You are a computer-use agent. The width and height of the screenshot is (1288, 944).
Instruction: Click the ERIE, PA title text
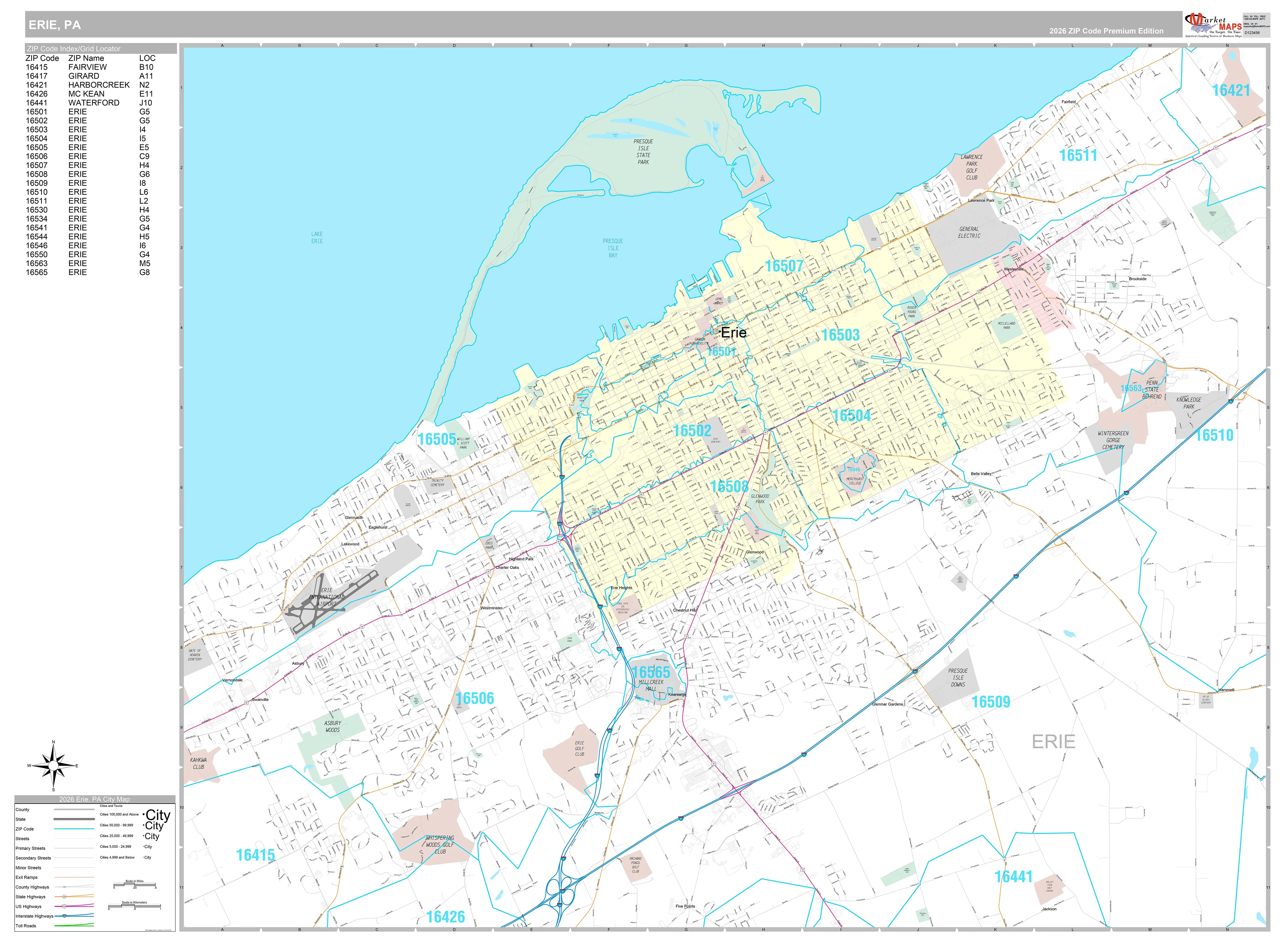click(55, 25)
